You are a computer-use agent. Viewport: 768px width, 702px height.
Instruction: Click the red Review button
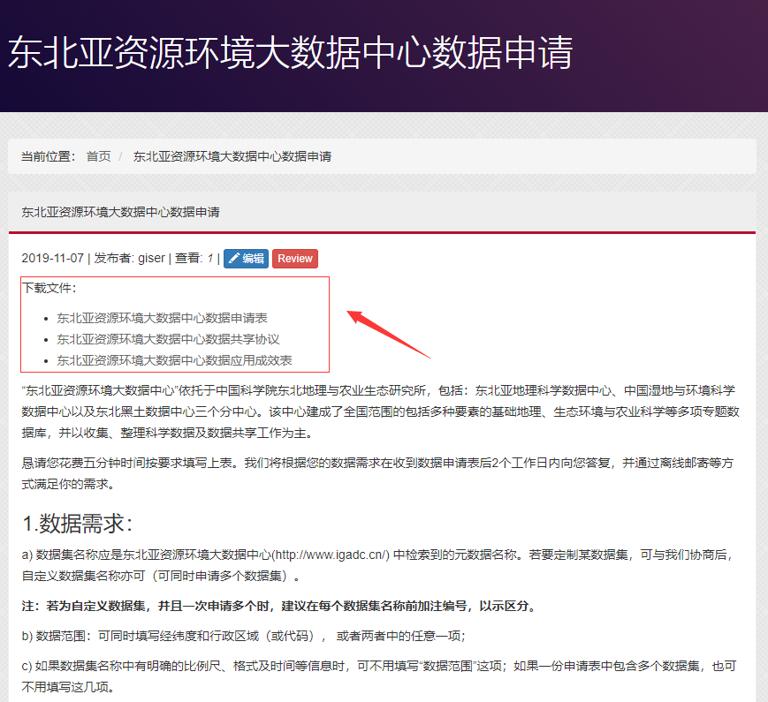[x=295, y=258]
